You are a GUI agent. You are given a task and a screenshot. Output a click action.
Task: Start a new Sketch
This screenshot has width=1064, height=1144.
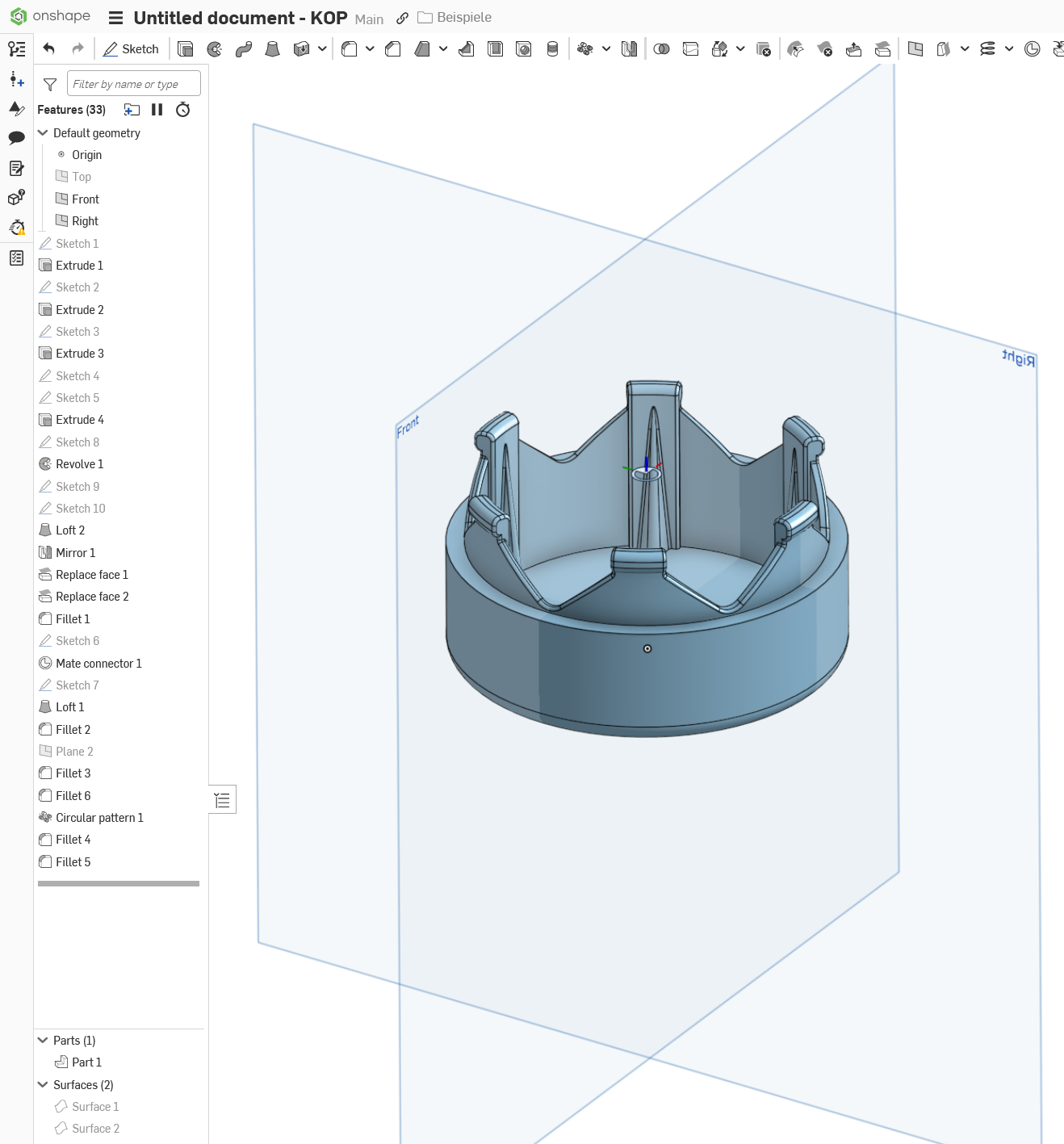[131, 49]
